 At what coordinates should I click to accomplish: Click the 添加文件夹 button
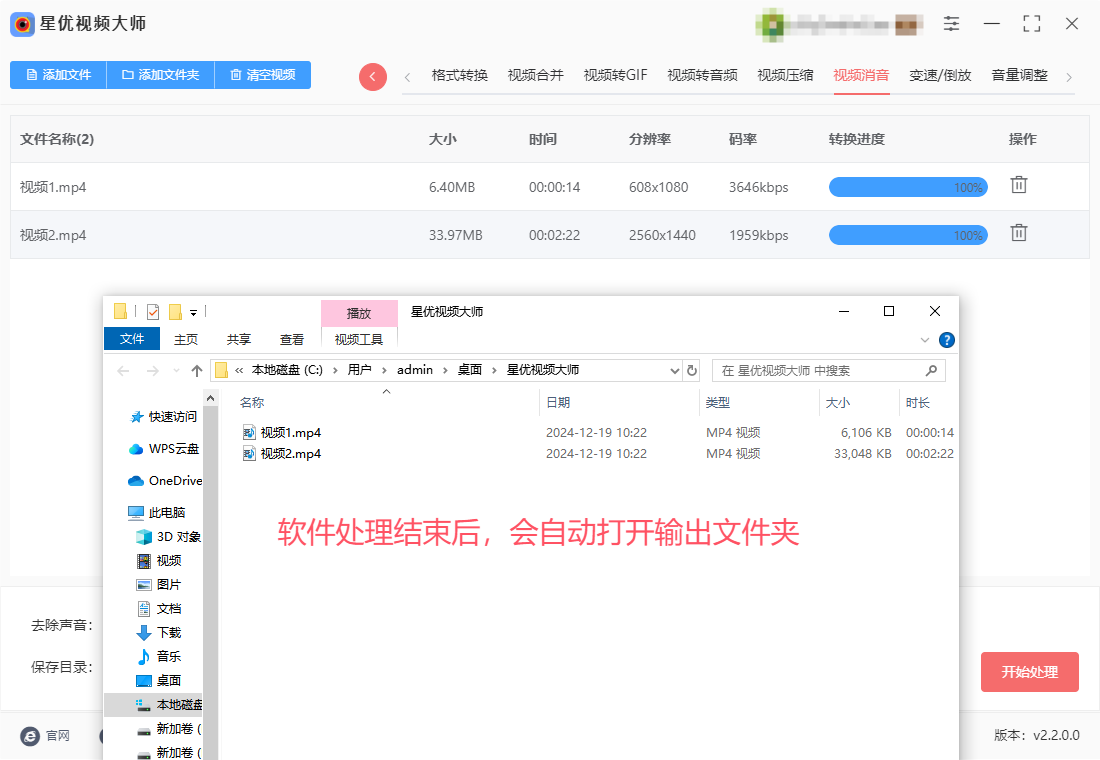161,75
